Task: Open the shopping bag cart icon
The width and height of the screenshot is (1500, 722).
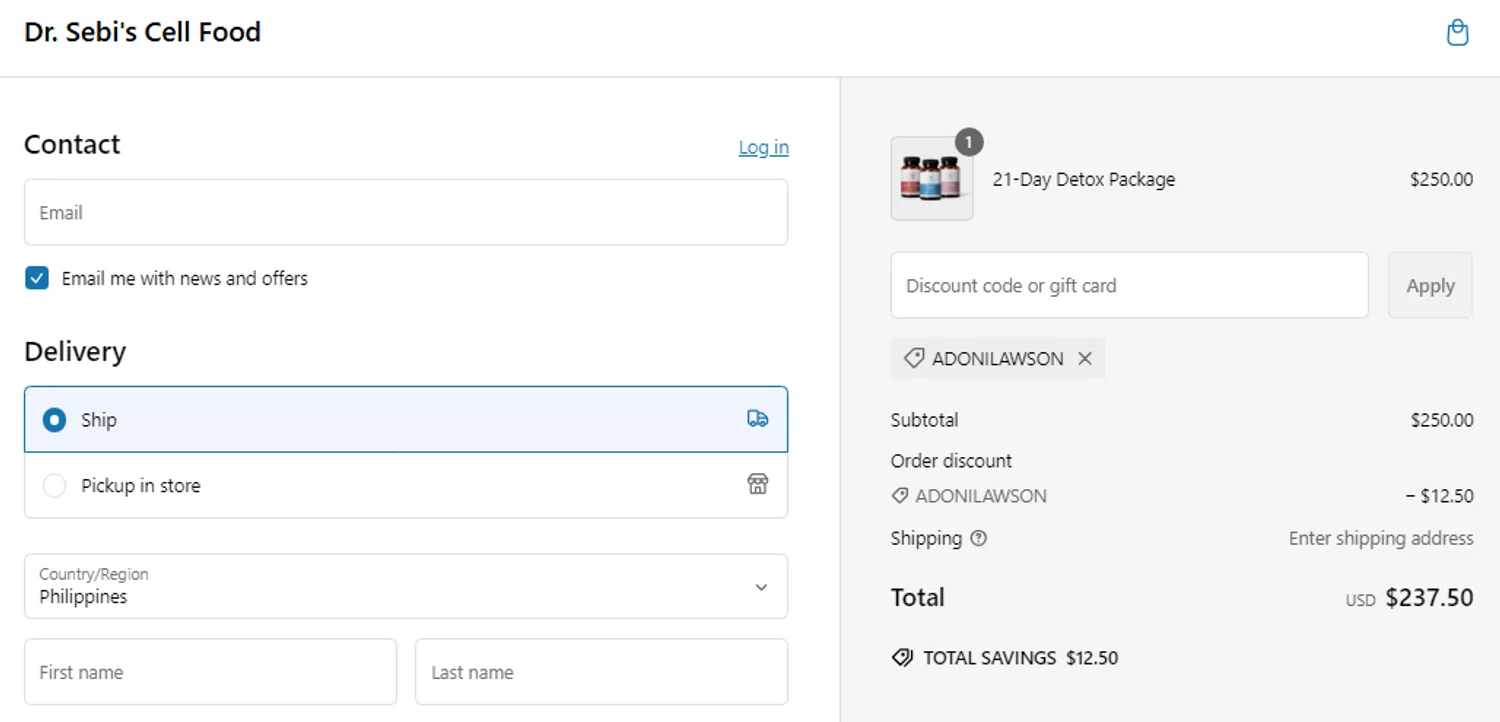Action: coord(1458,33)
